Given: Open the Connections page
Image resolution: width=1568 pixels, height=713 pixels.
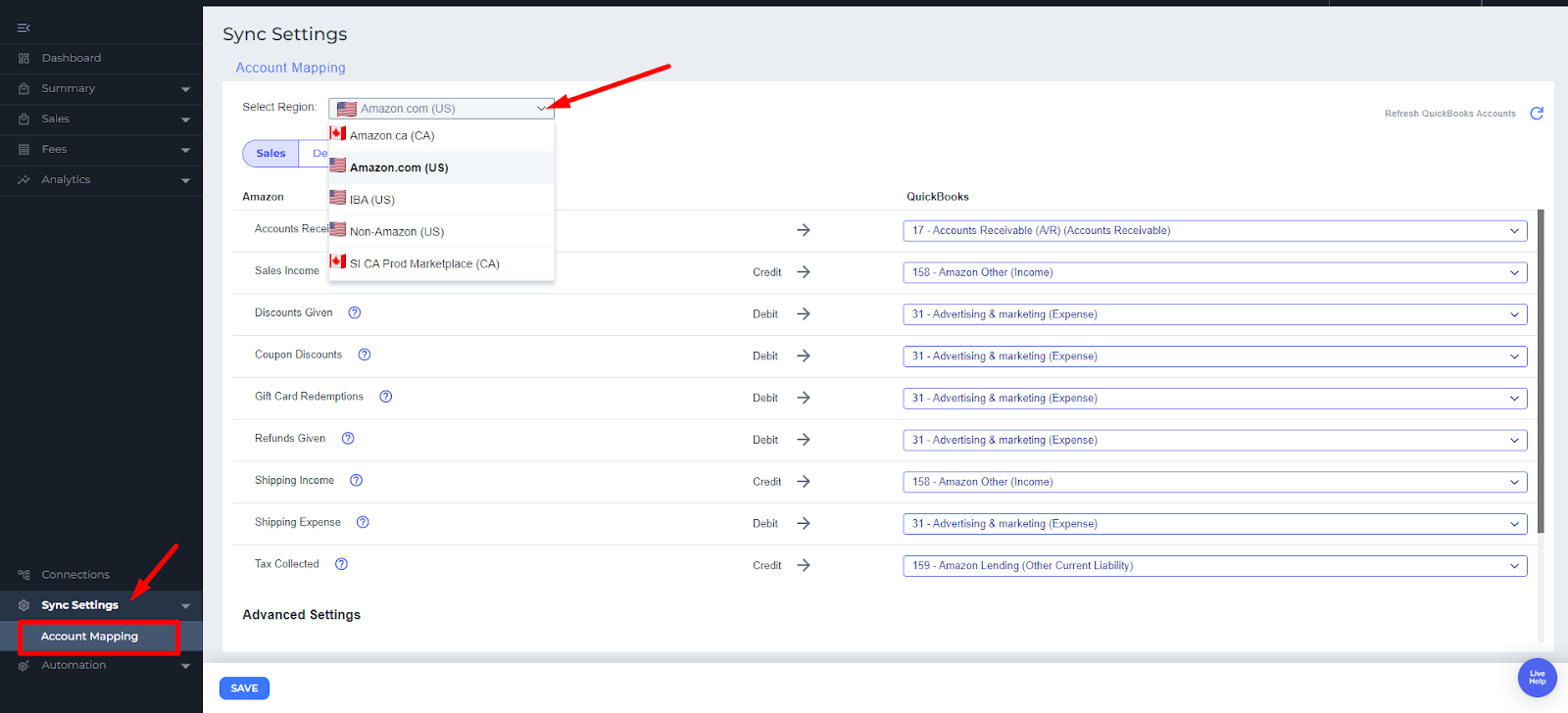Looking at the screenshot, I should click(x=75, y=575).
